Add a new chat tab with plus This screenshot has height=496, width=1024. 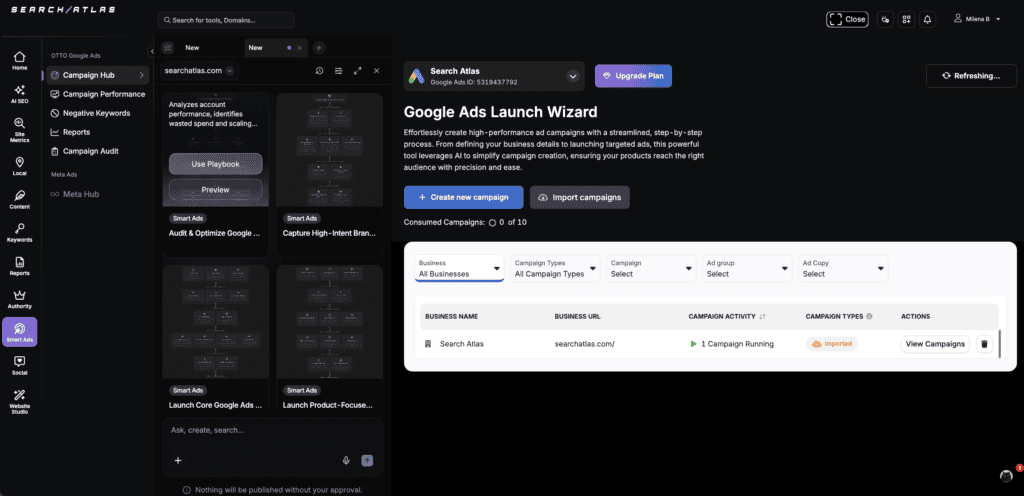[319, 48]
